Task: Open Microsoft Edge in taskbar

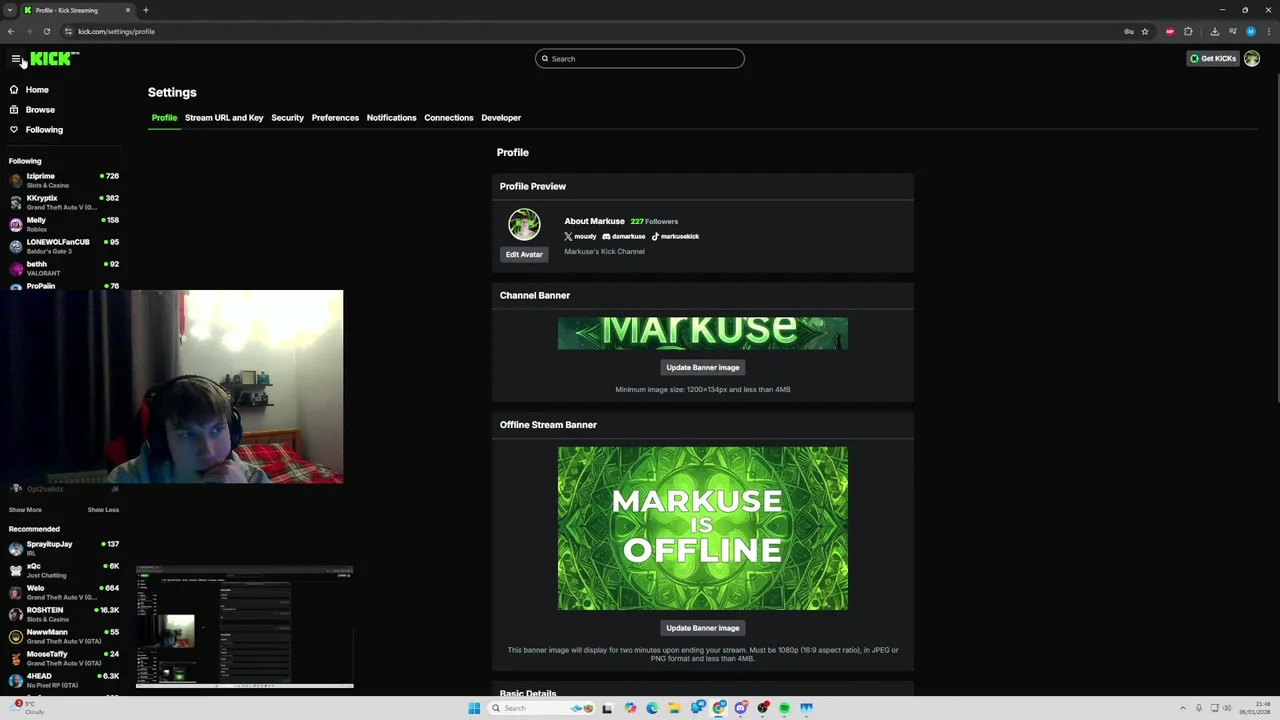Action: tap(652, 708)
